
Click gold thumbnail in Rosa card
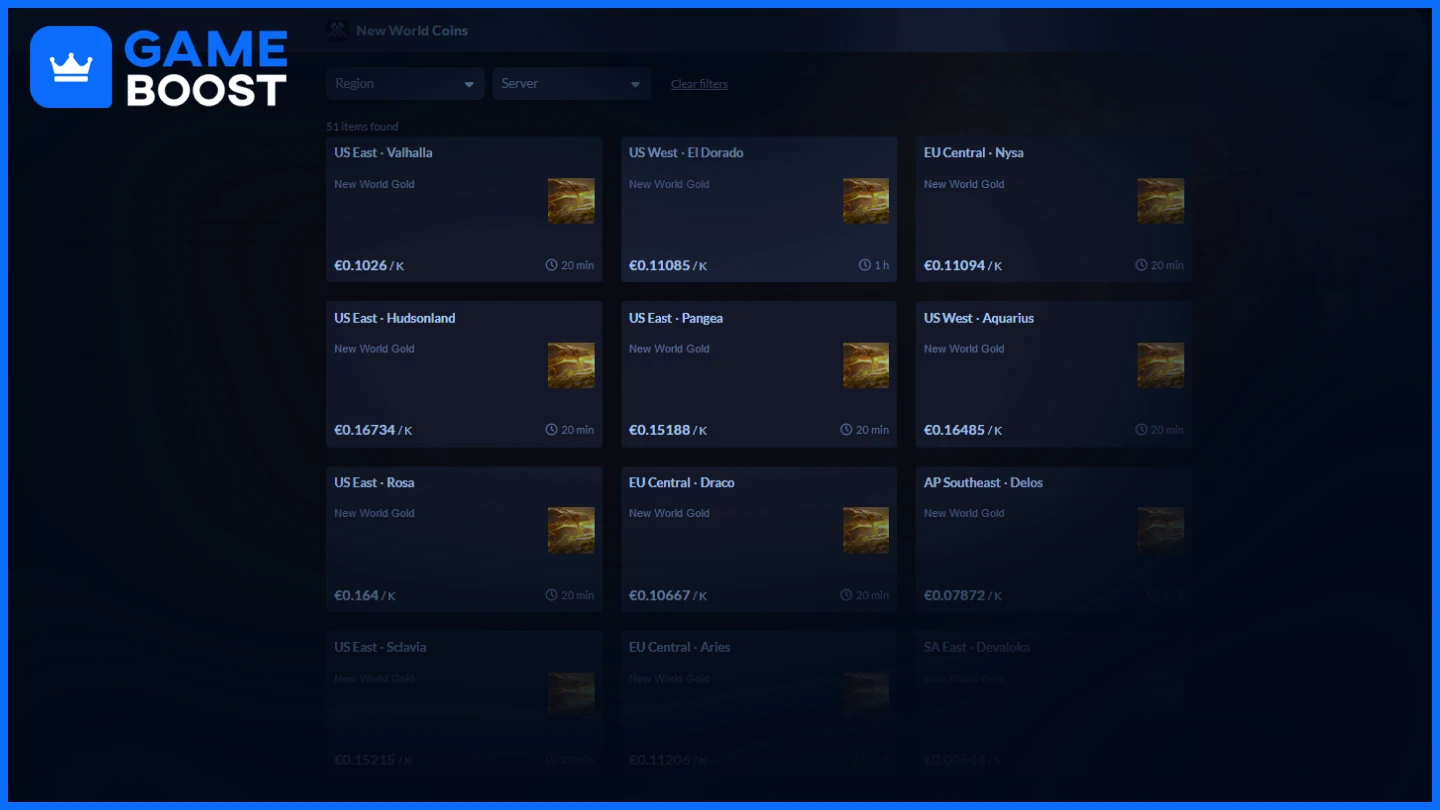click(571, 530)
